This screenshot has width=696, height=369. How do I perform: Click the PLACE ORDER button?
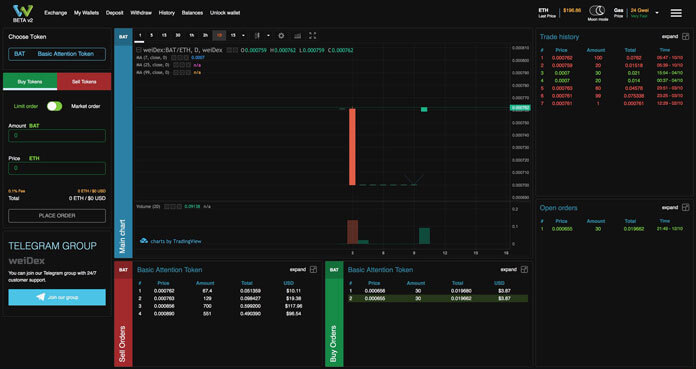57,216
